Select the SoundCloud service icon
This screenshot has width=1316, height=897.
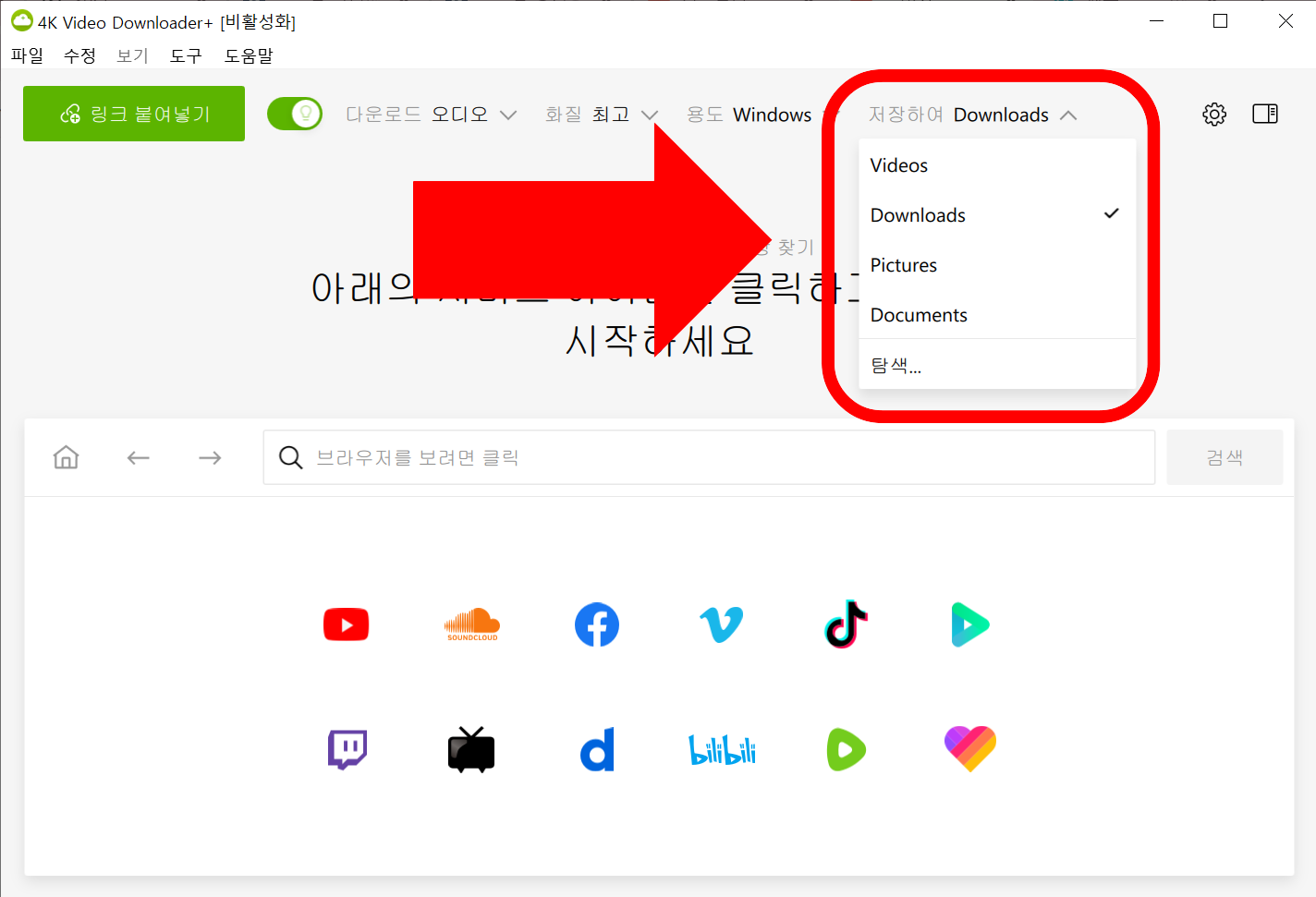tap(471, 624)
